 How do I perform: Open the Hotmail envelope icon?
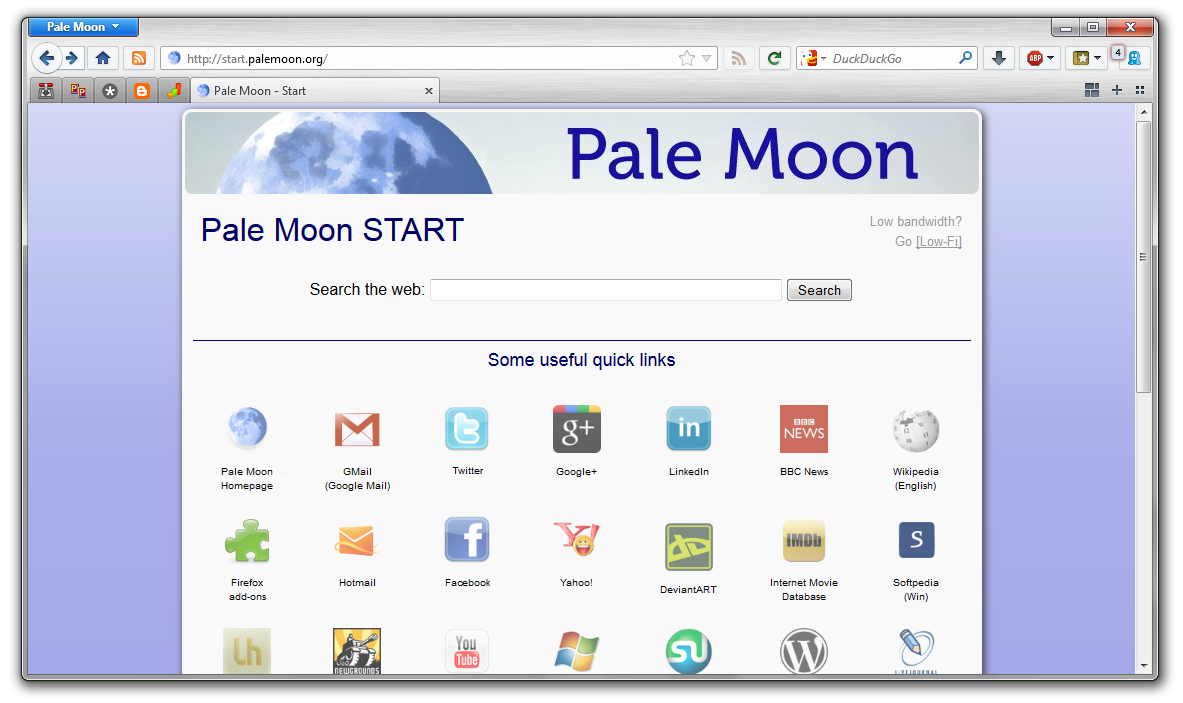click(x=356, y=540)
